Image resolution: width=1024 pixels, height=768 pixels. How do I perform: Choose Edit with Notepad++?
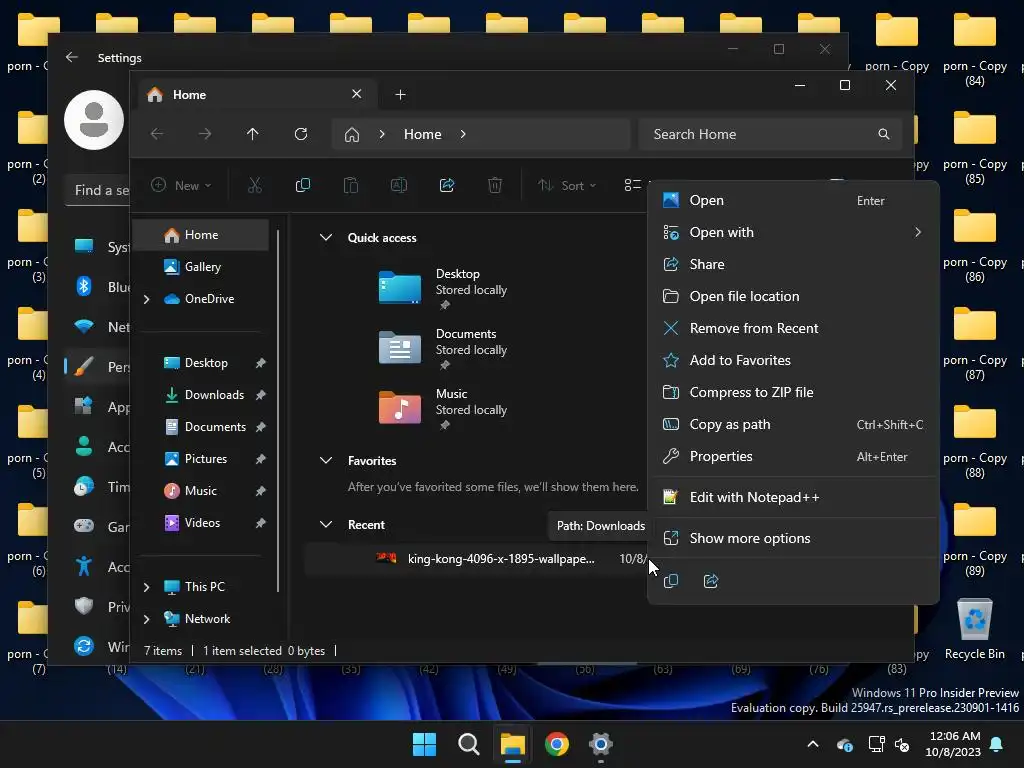click(793, 498)
